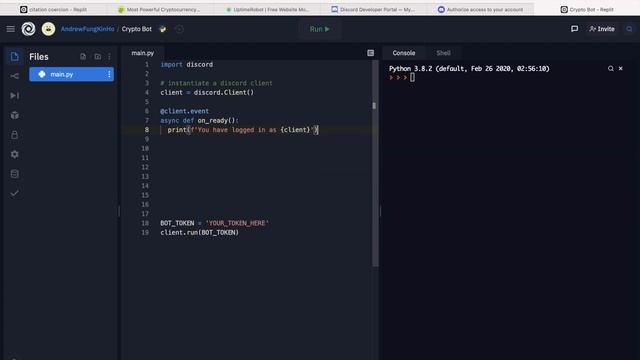Open the user avatar profile
This screenshot has height=360, width=640.
(x=48, y=29)
